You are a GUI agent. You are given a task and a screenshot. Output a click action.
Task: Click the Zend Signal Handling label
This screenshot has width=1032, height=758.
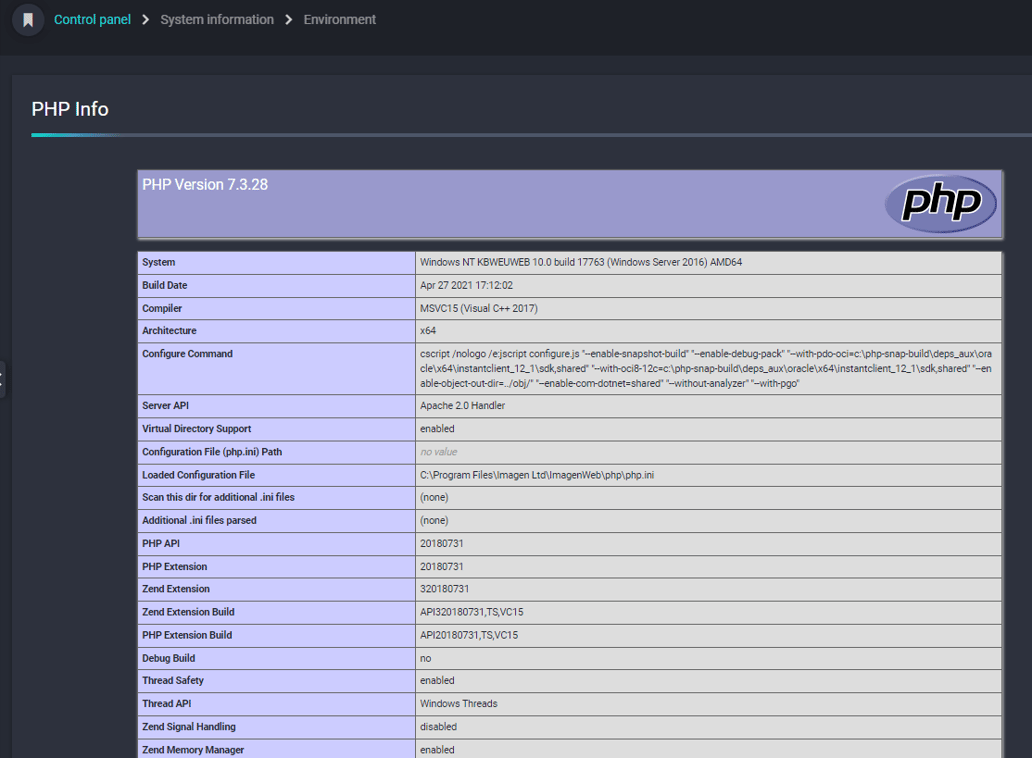pos(189,727)
